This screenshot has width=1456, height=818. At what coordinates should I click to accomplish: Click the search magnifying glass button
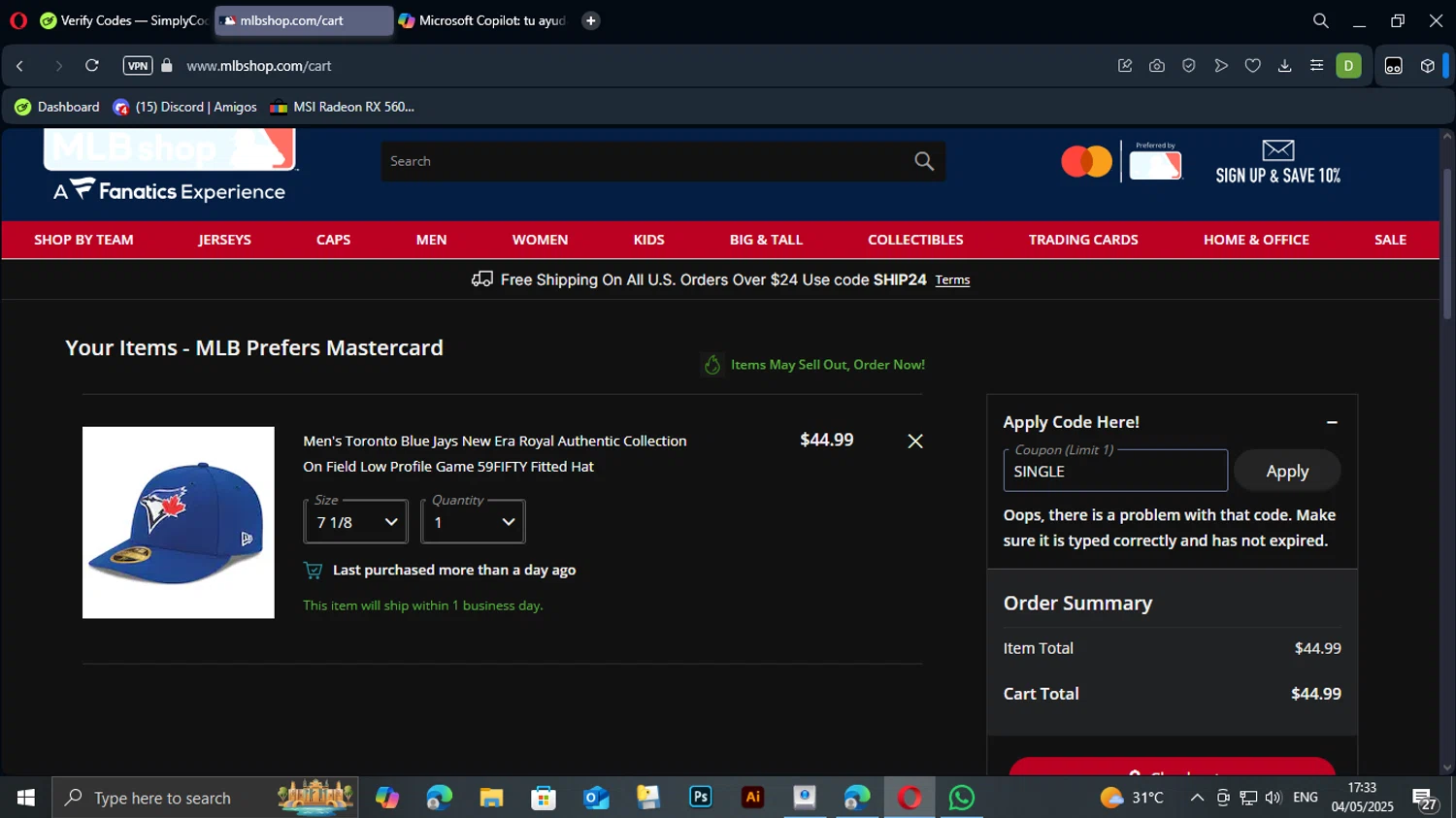[x=924, y=161]
